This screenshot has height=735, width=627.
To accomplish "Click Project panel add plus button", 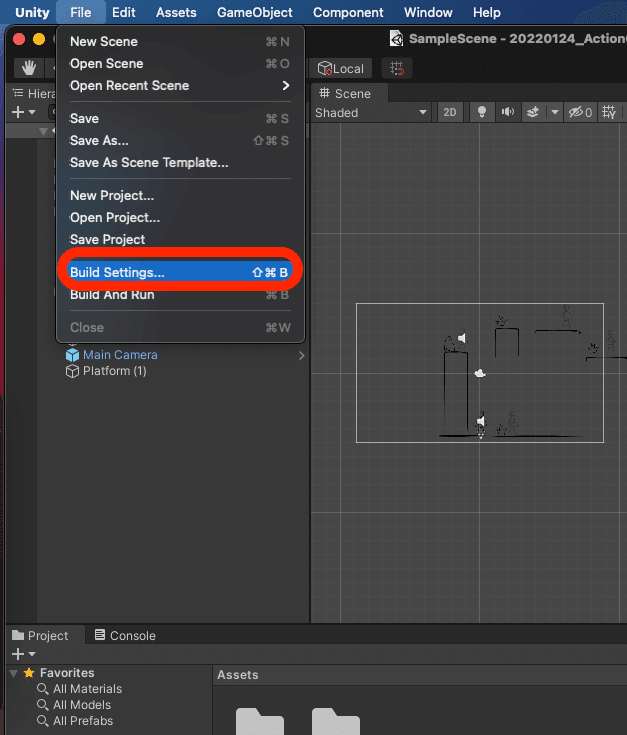I will click(x=18, y=653).
